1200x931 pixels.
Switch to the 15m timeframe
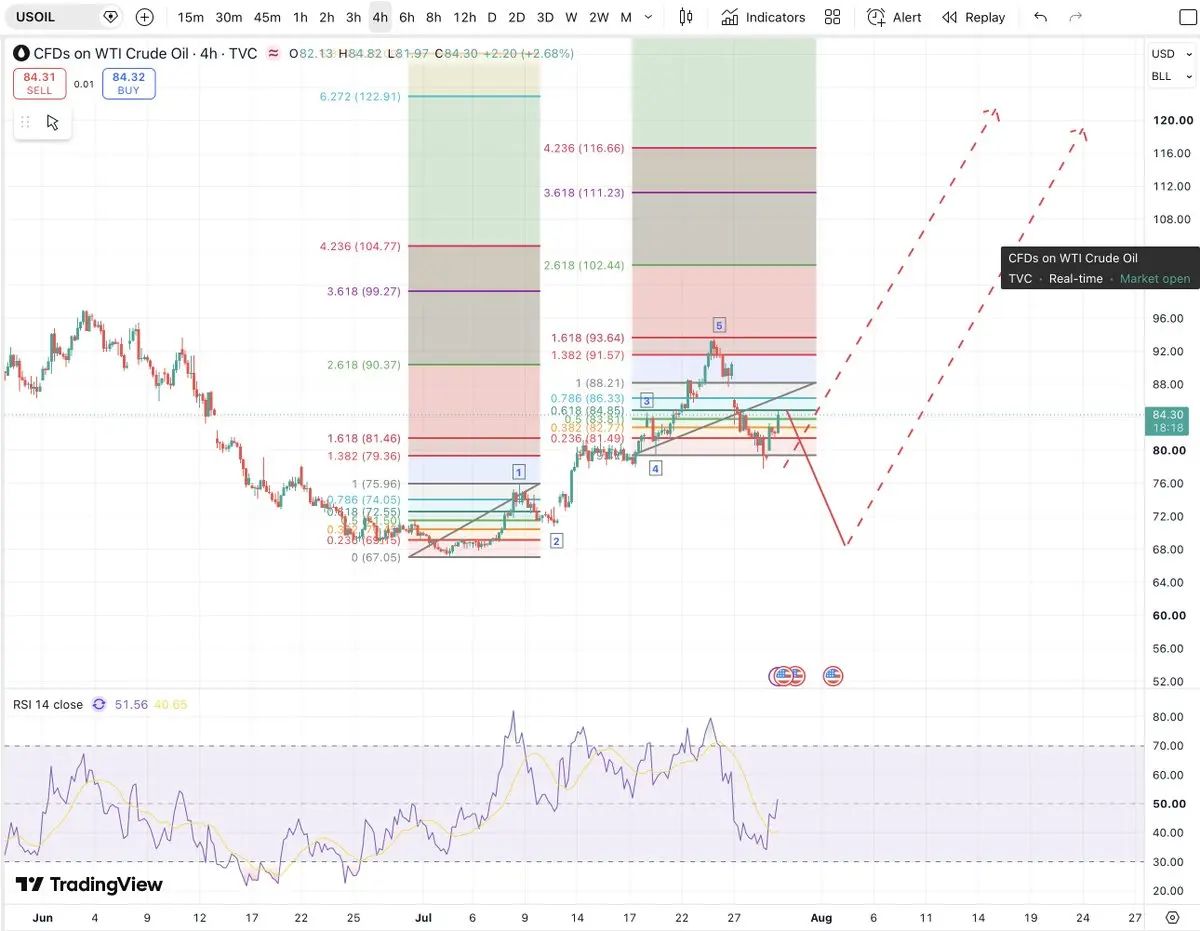(x=190, y=17)
